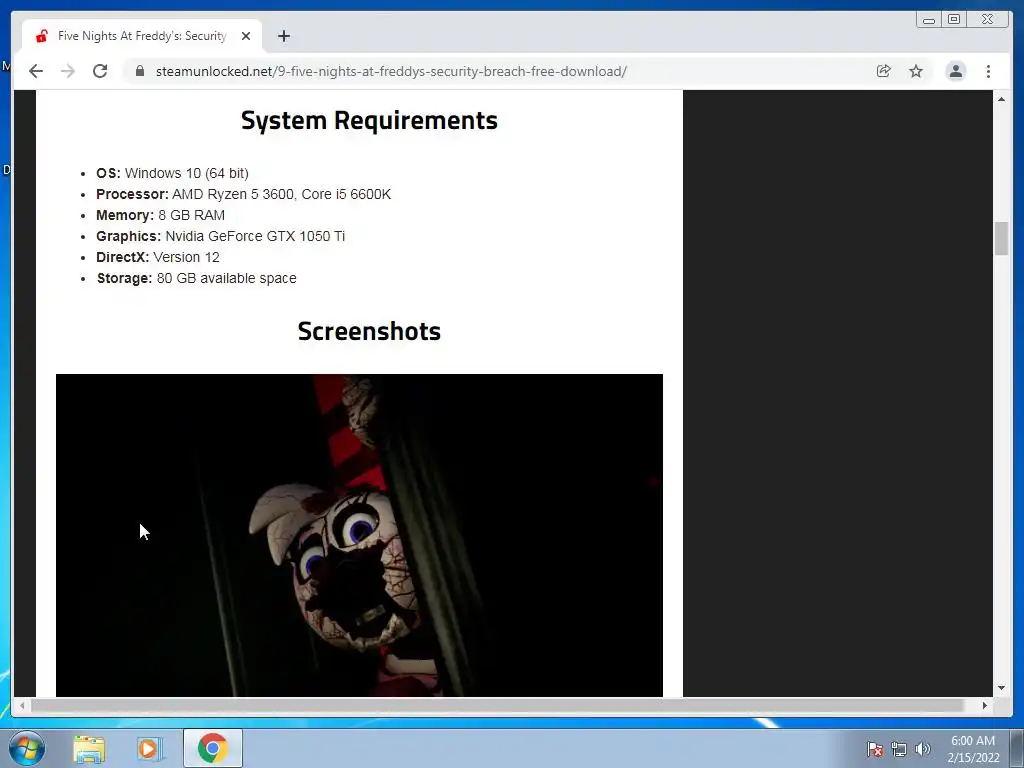Select the Five Nights At Freddy's tab
Viewport: 1024px width, 768px height.
(x=142, y=36)
